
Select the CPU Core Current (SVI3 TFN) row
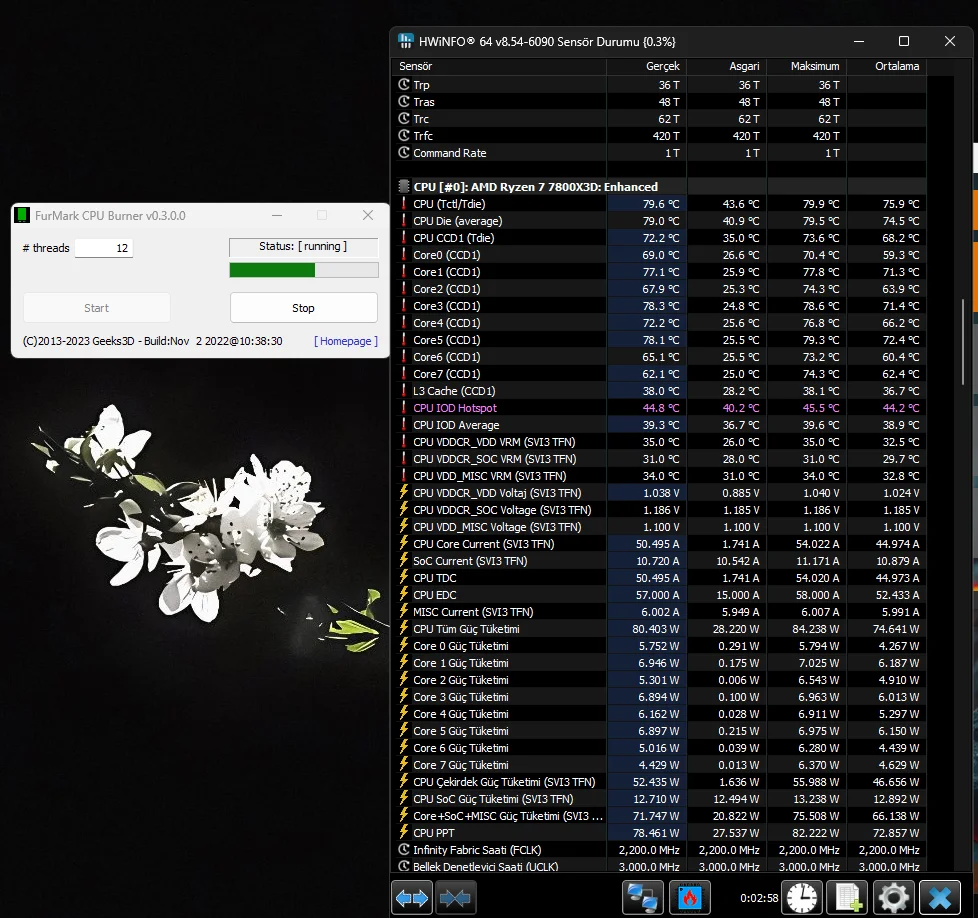pyautogui.click(x=660, y=544)
